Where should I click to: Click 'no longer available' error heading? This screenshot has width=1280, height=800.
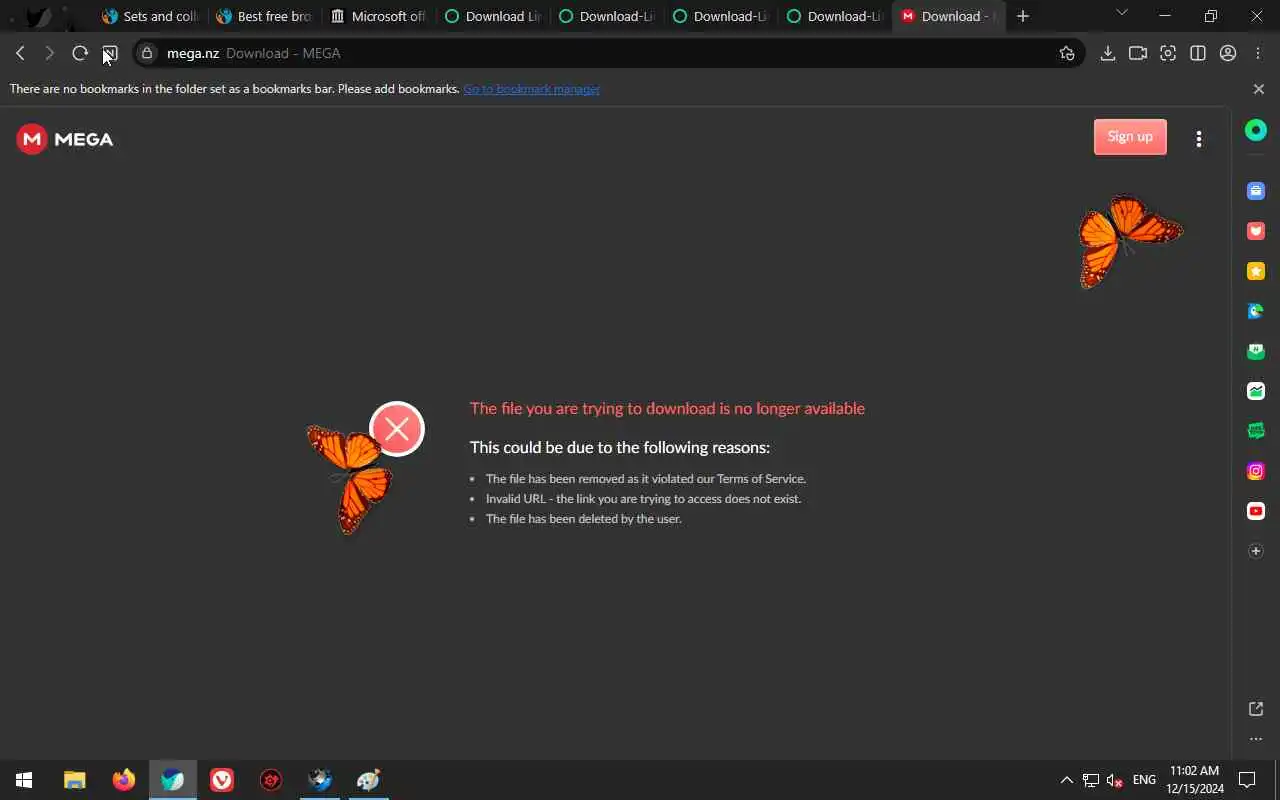[x=667, y=408]
